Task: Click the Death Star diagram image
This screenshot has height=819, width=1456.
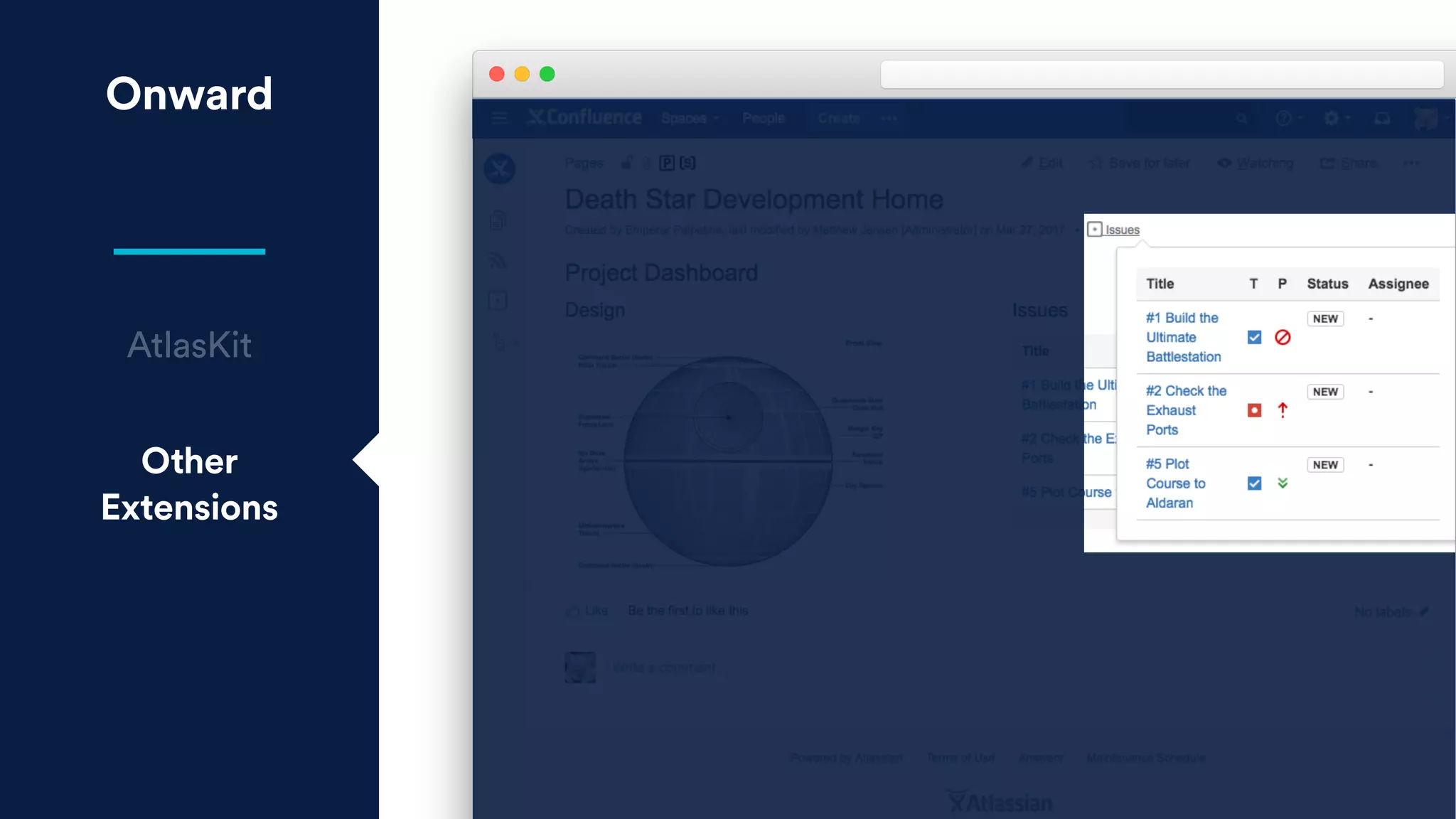Action: click(729, 455)
